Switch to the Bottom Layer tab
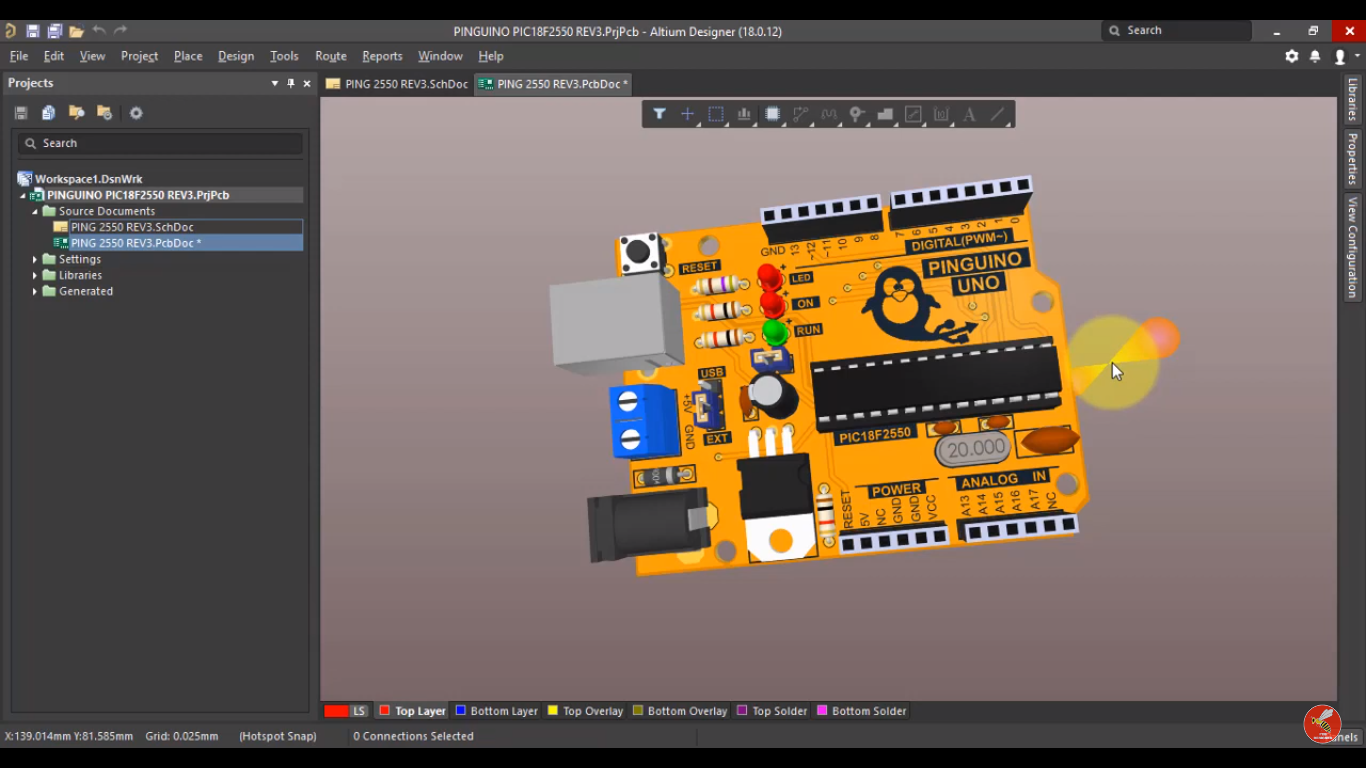Screen dimensions: 1366x768 click(x=496, y=711)
